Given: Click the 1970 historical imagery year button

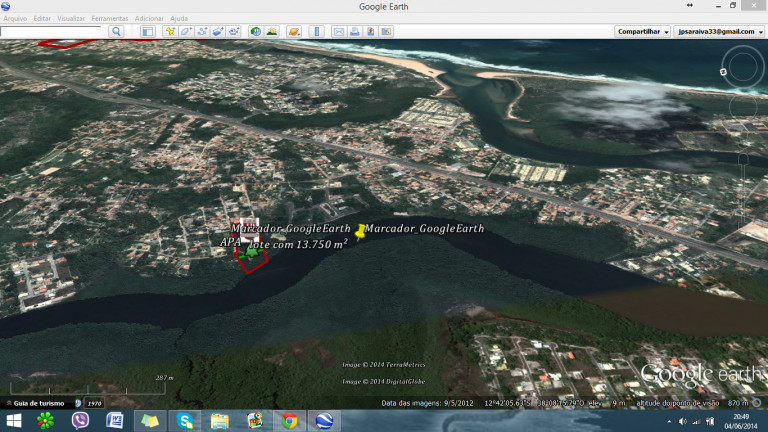Looking at the screenshot, I should pos(94,404).
